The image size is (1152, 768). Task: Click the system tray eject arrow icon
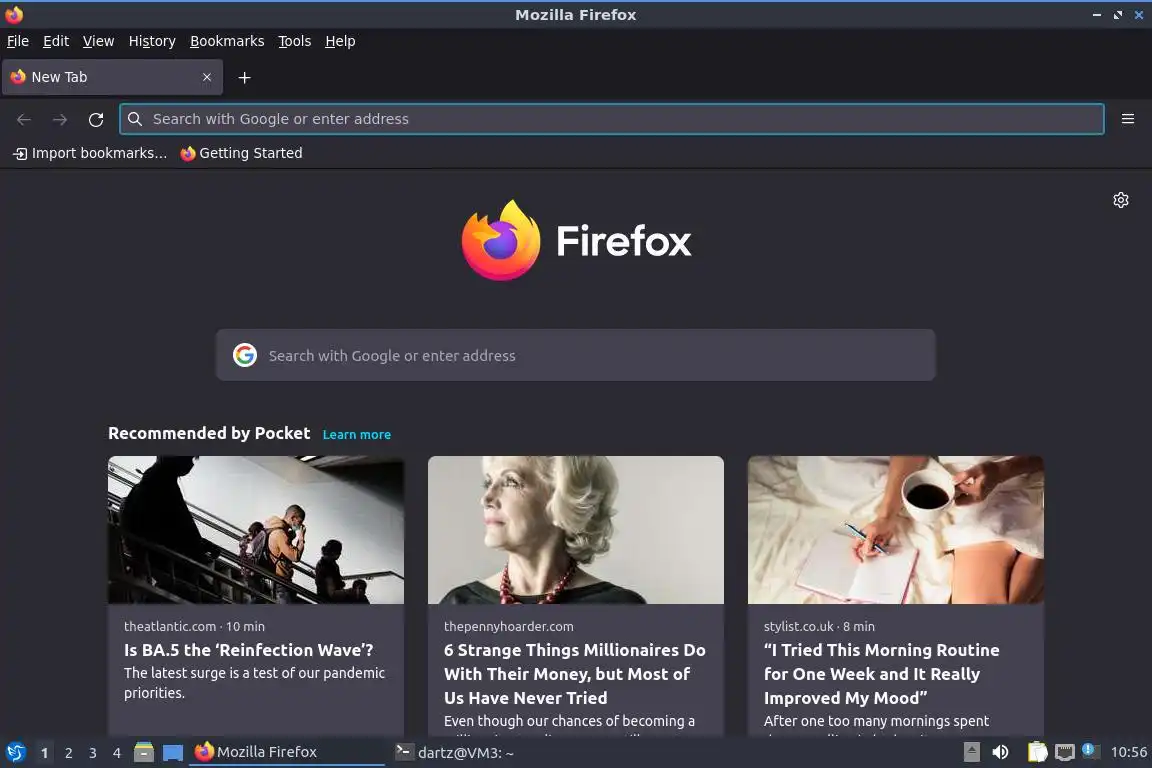click(x=971, y=752)
